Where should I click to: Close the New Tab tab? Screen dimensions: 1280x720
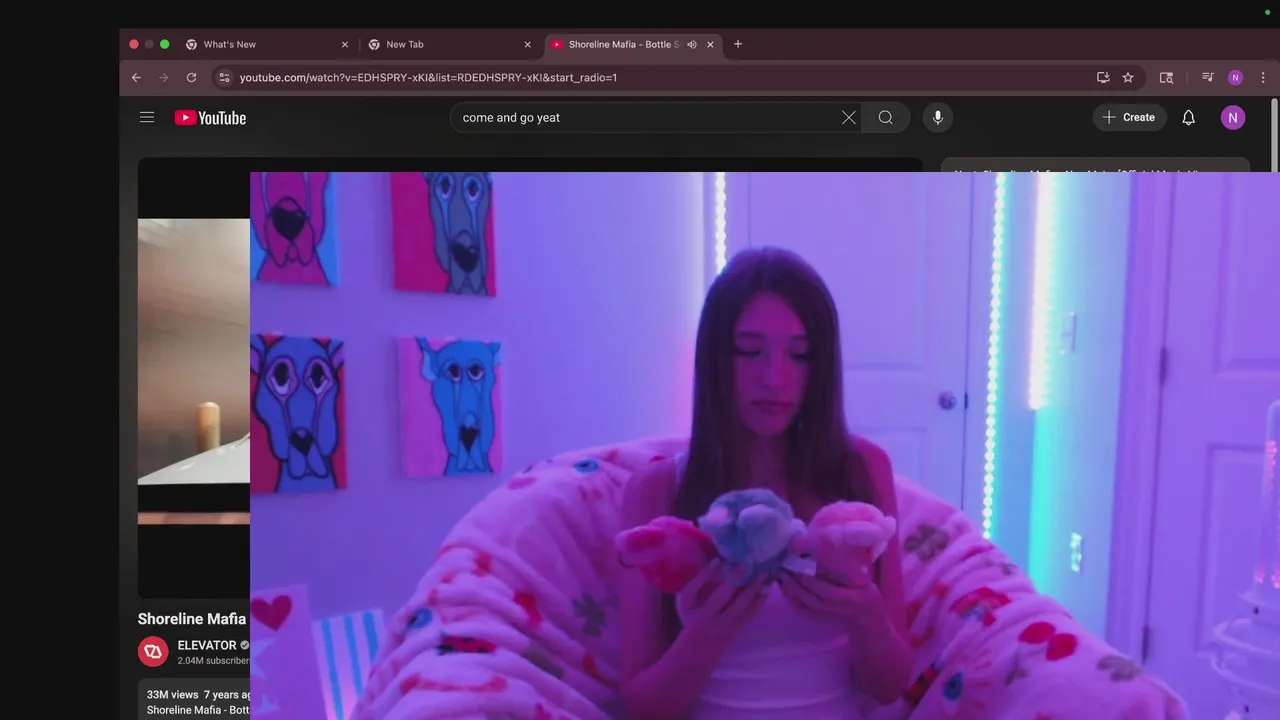528,44
